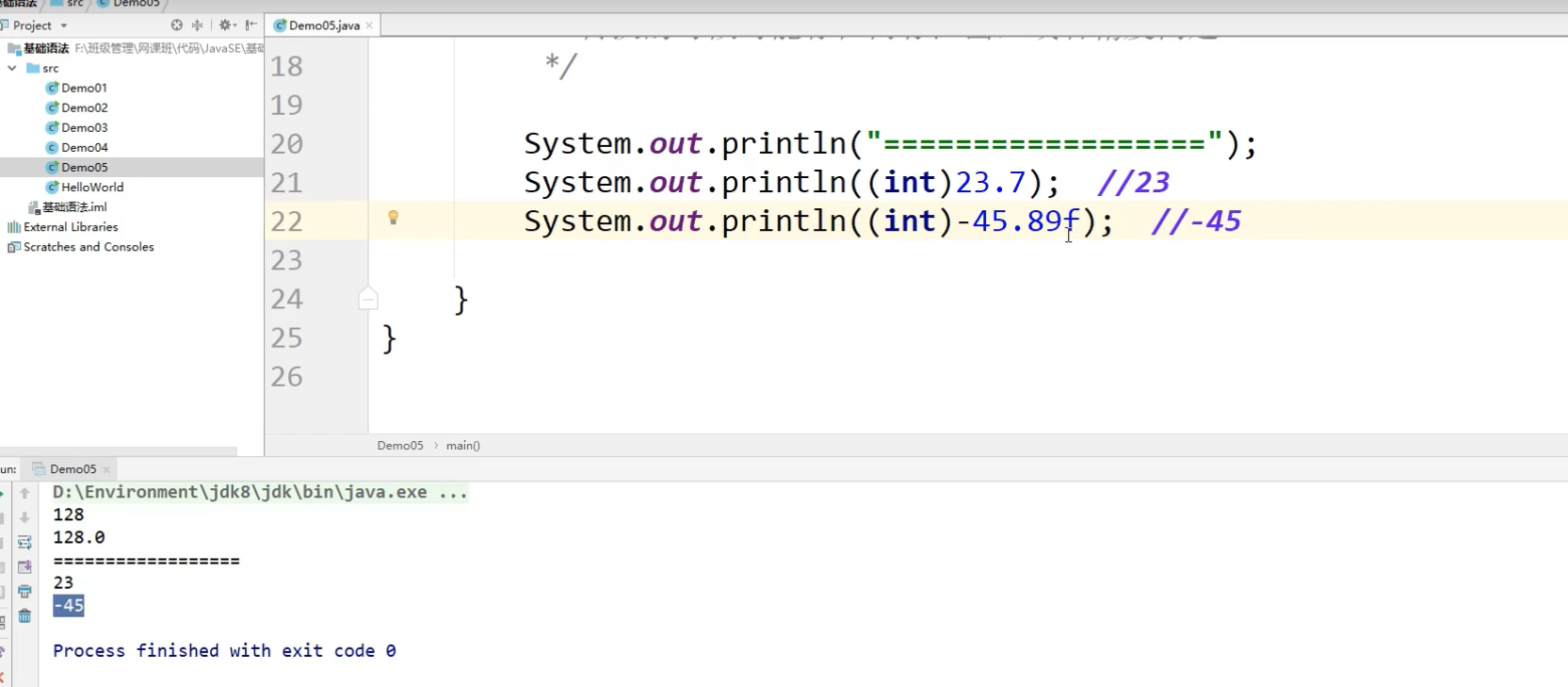The height and width of the screenshot is (687, 1568).
Task: Click the yellow lightbulb on line 22
Action: click(394, 218)
